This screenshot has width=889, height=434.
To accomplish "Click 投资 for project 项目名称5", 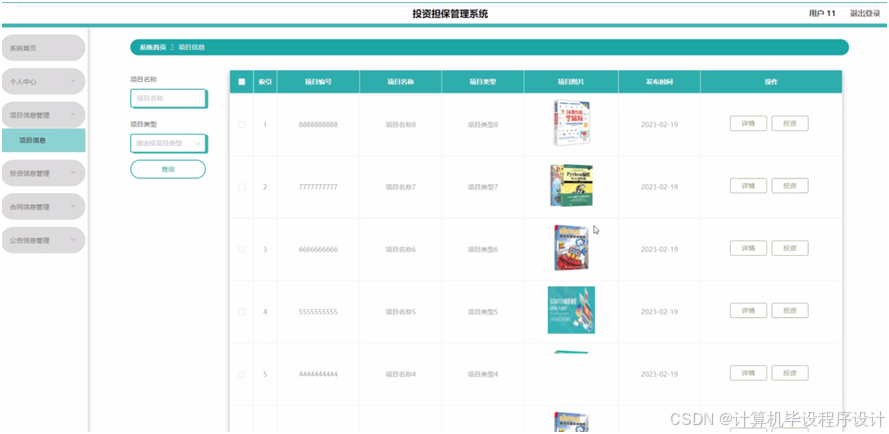I will pyautogui.click(x=790, y=310).
